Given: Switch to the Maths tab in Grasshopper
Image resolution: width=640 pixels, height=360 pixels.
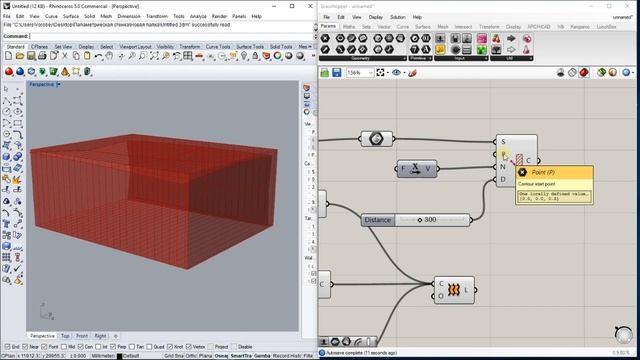Looking at the screenshot, I should pyautogui.click(x=349, y=27).
